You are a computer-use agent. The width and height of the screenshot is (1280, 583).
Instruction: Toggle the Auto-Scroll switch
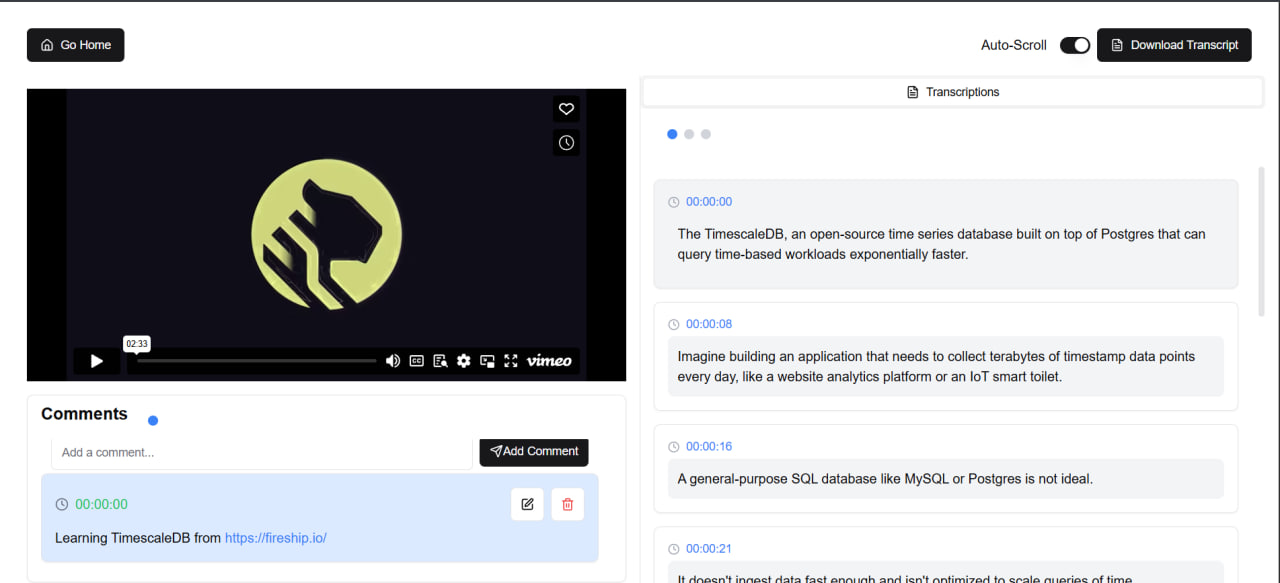(x=1075, y=45)
